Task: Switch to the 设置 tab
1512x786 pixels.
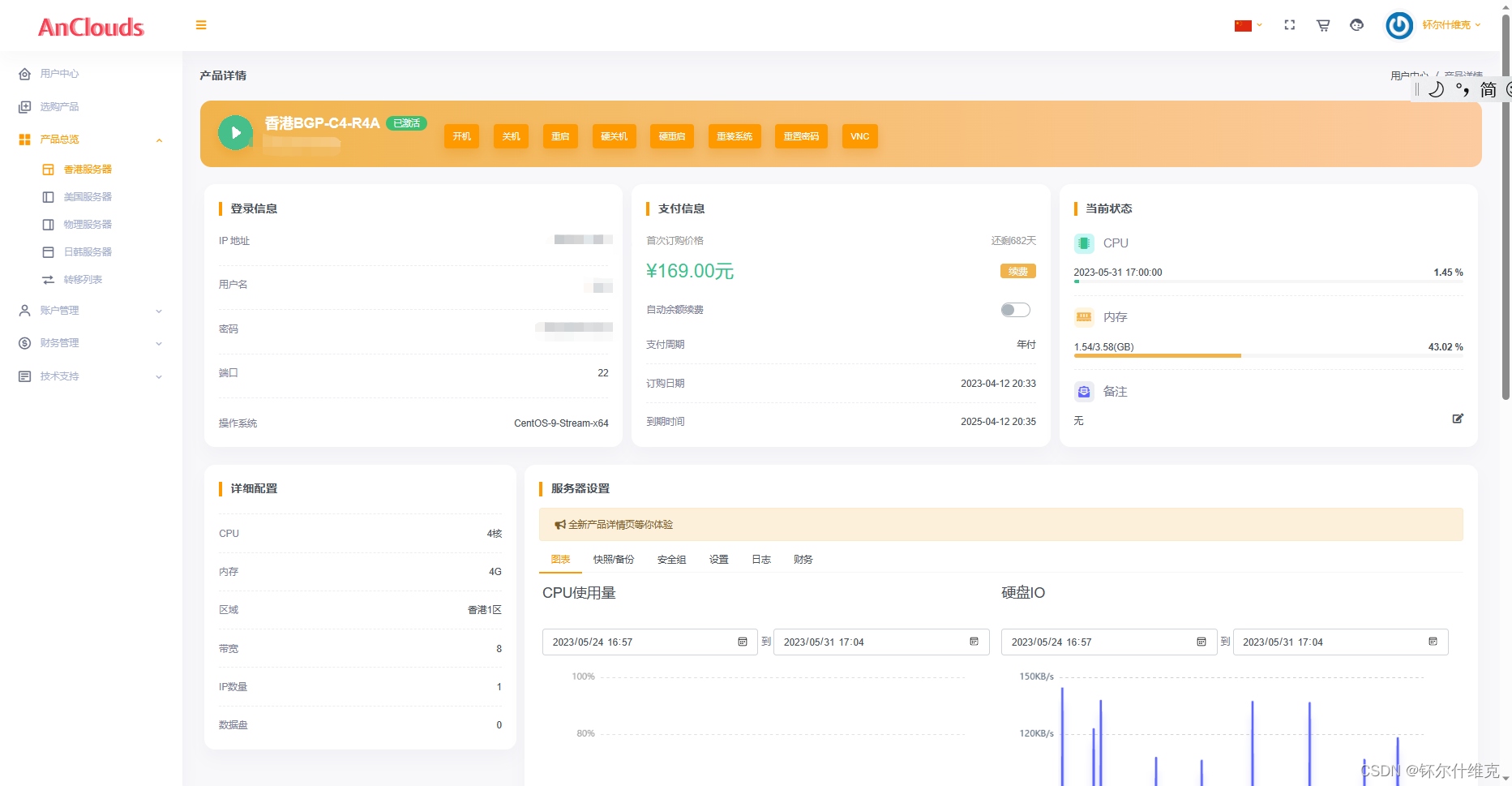Action: point(719,560)
